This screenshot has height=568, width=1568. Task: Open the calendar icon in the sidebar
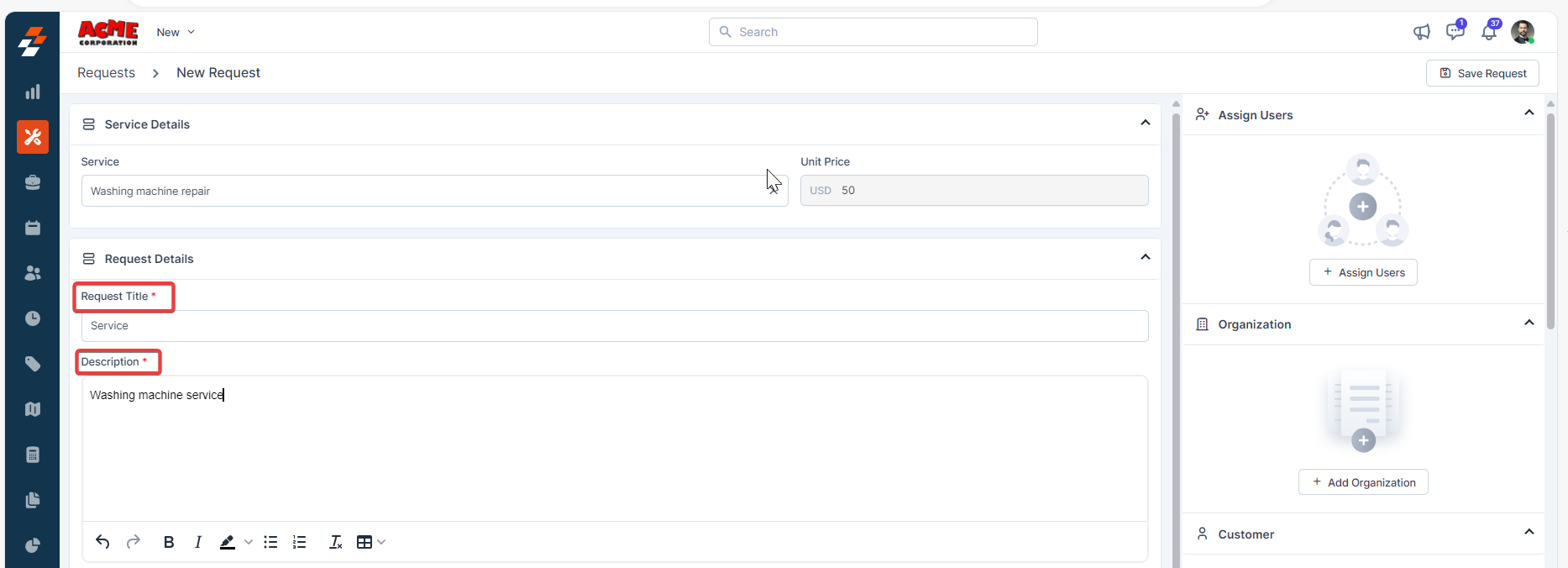(33, 228)
